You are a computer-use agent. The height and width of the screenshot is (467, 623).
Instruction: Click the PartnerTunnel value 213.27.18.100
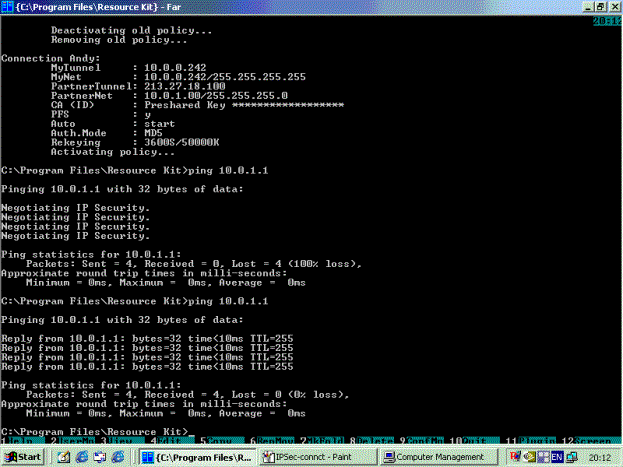coord(184,86)
